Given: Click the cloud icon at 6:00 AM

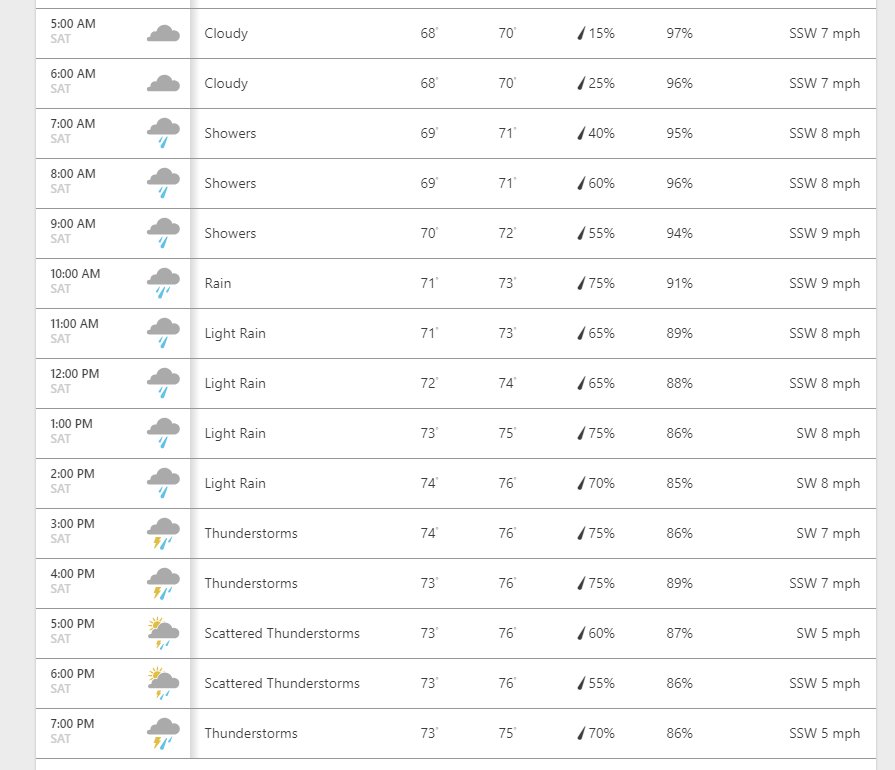Looking at the screenshot, I should click(x=163, y=83).
